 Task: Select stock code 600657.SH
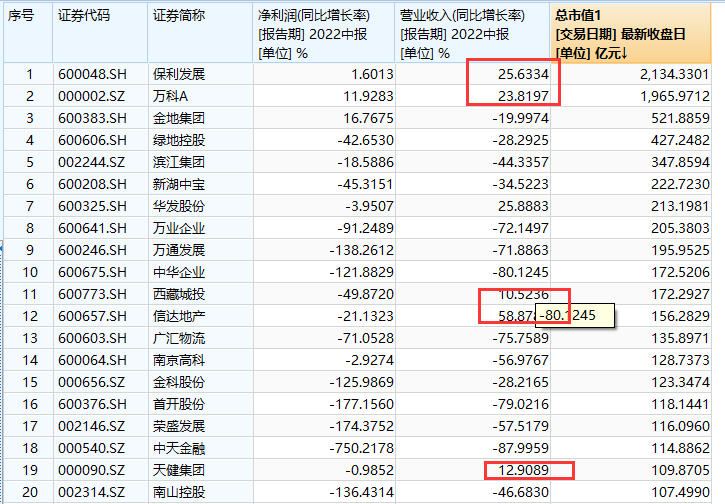[92, 316]
